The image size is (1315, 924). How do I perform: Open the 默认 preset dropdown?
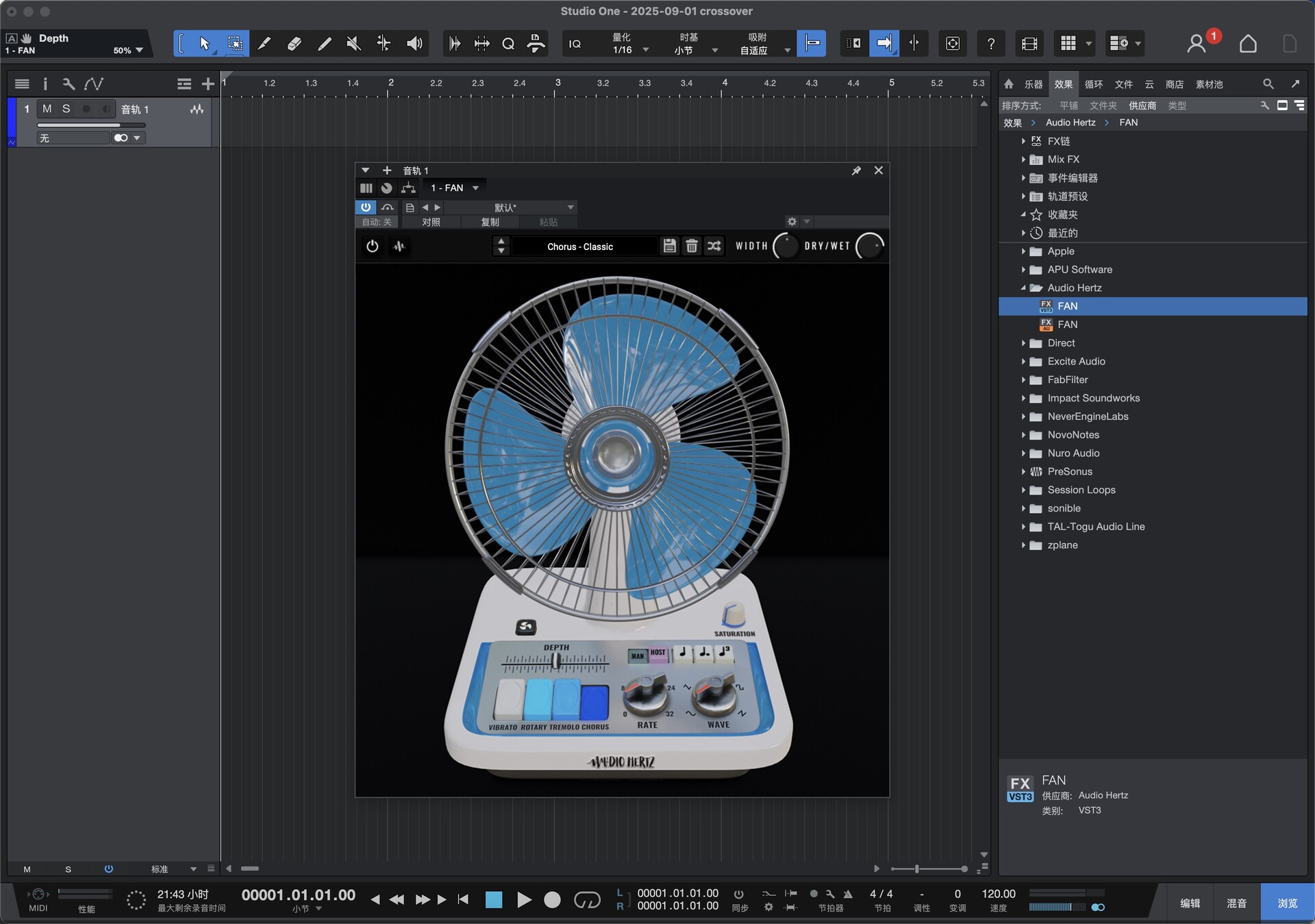510,208
